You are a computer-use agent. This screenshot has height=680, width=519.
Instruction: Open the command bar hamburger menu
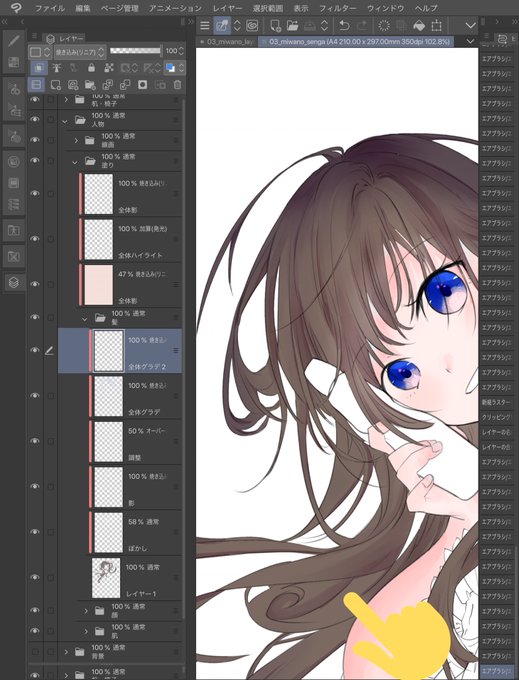[x=205, y=26]
